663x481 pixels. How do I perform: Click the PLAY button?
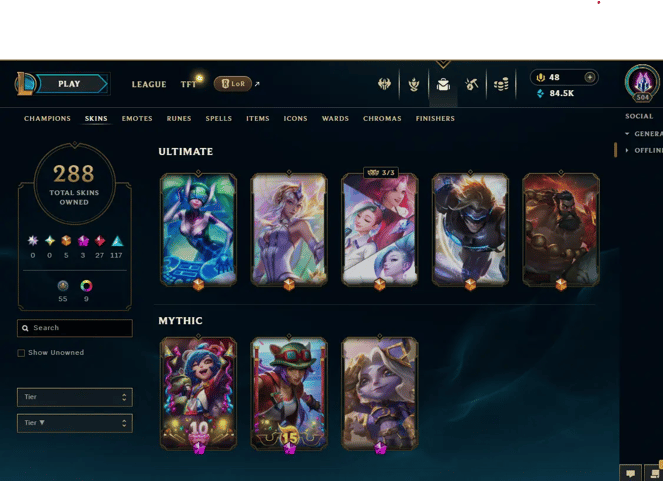71,84
